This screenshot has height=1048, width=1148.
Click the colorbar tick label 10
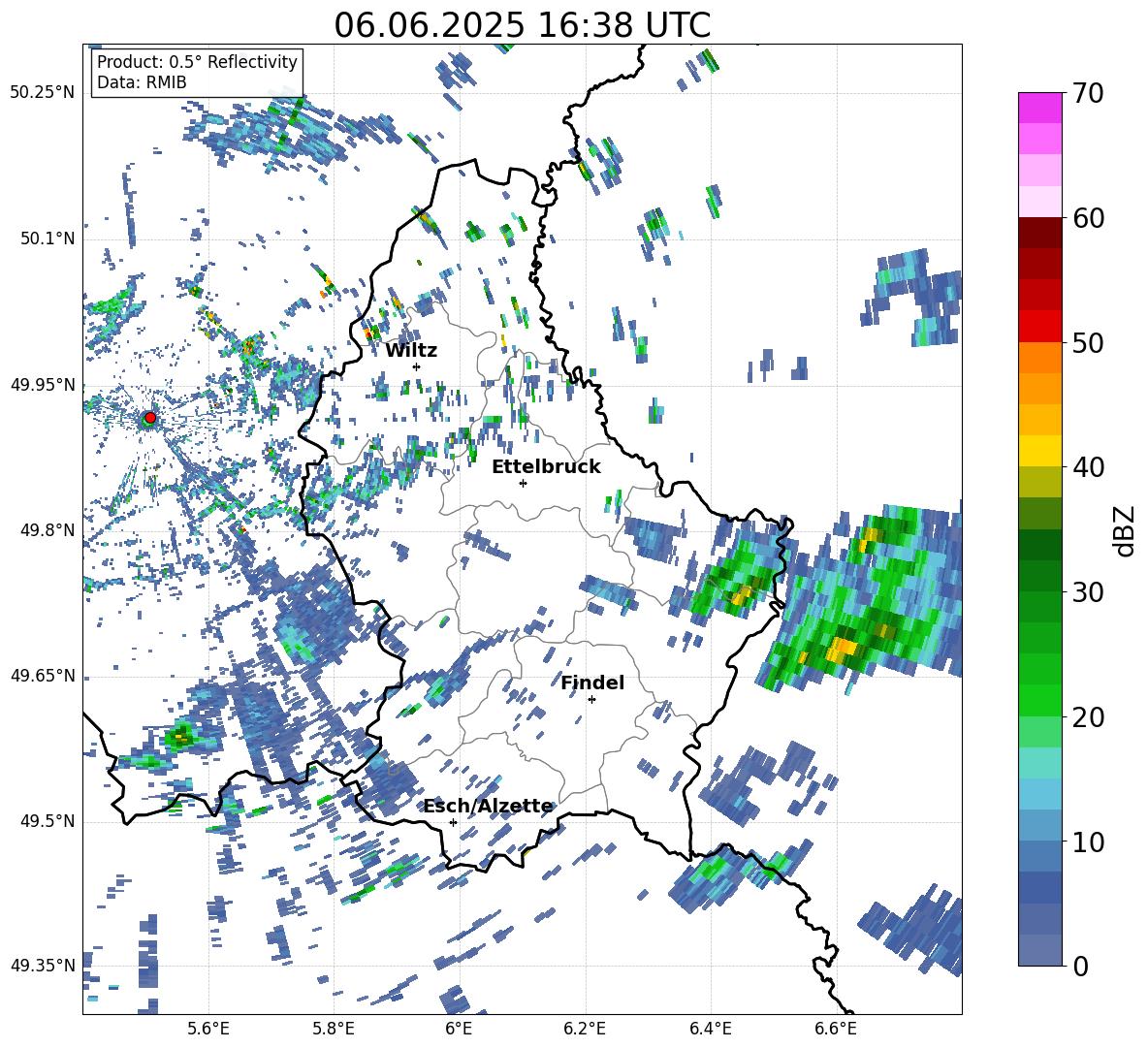click(x=1088, y=842)
